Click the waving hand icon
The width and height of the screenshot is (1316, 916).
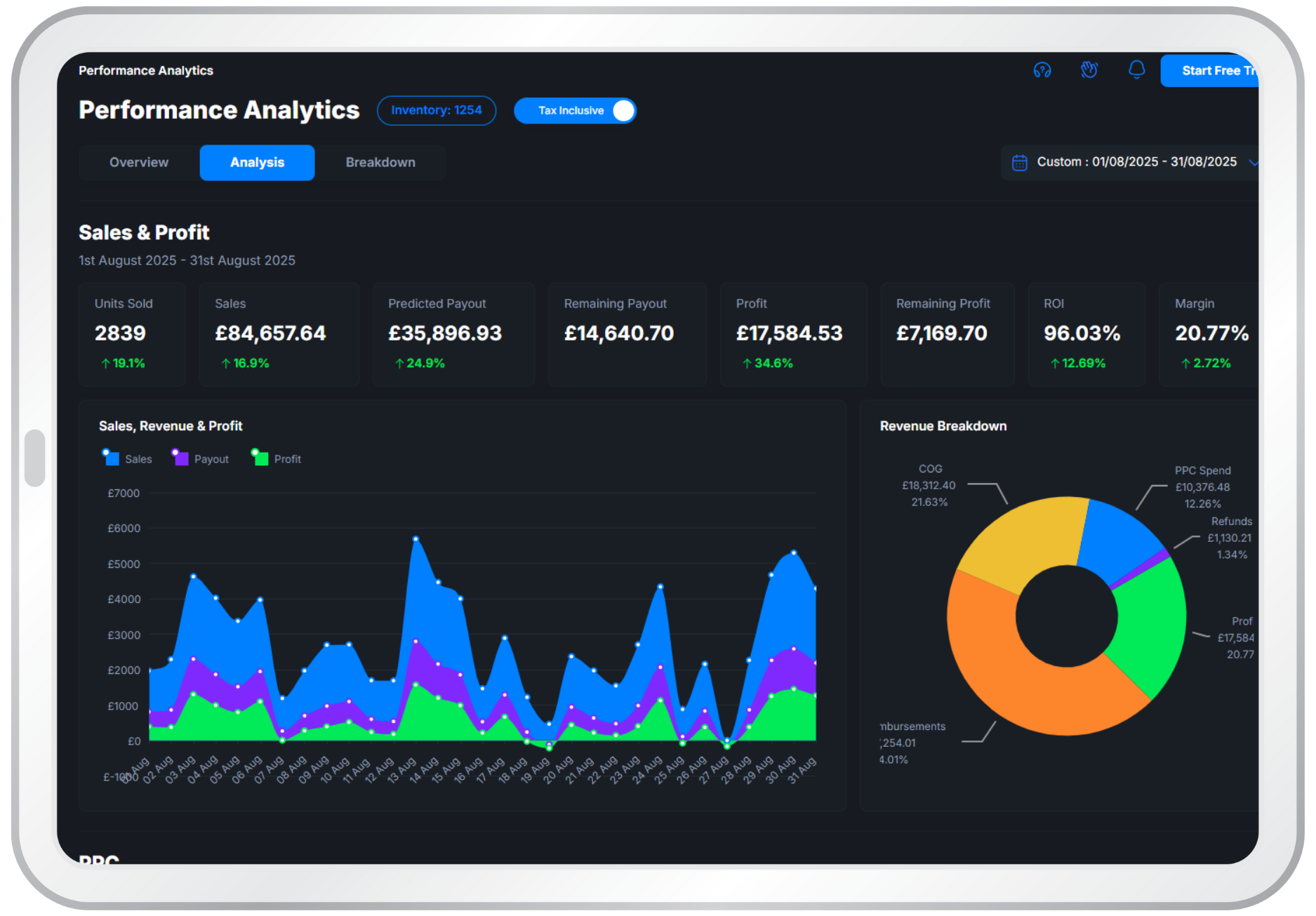pos(1089,70)
